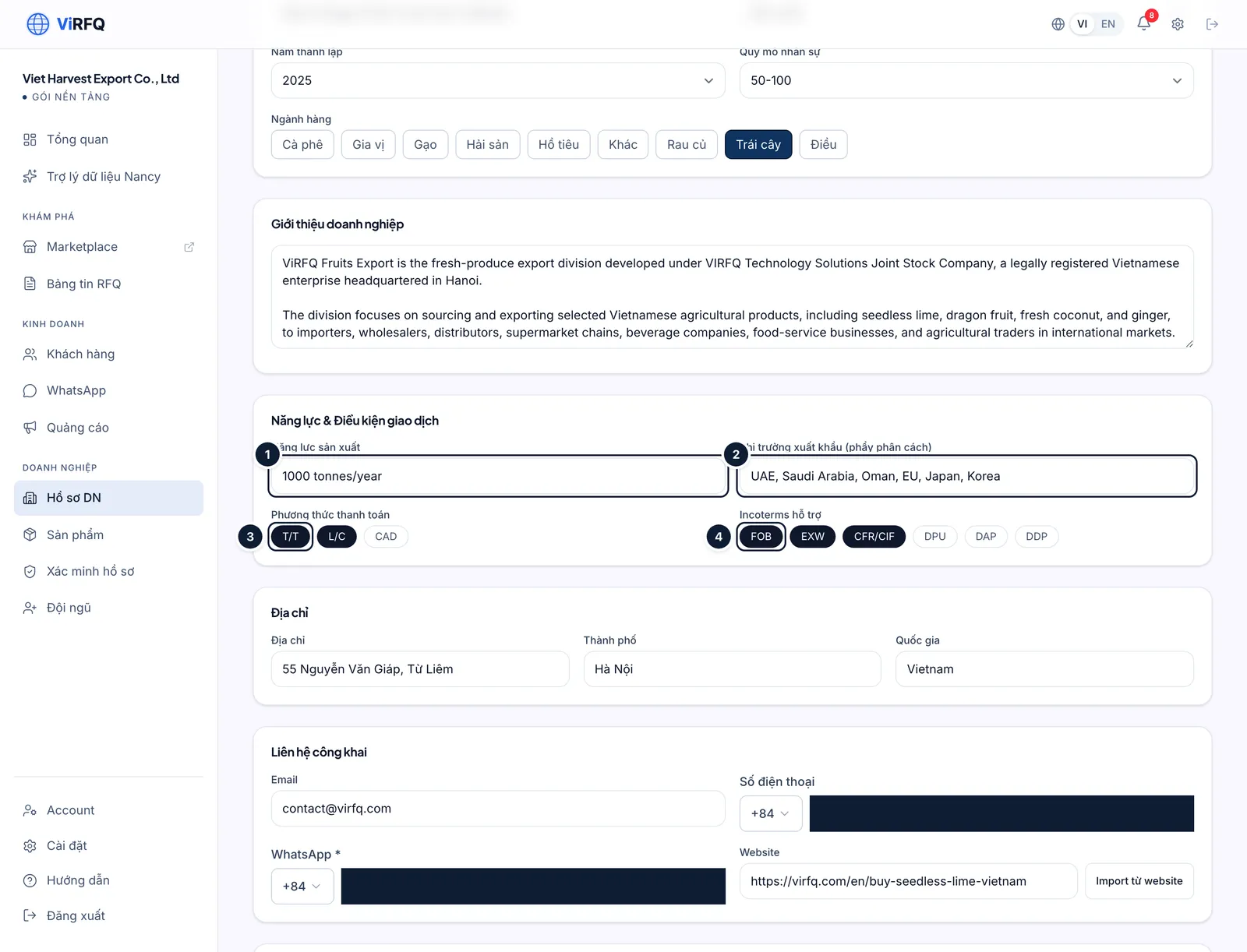Open the notifications bell
The height and width of the screenshot is (952, 1247).
tap(1143, 23)
